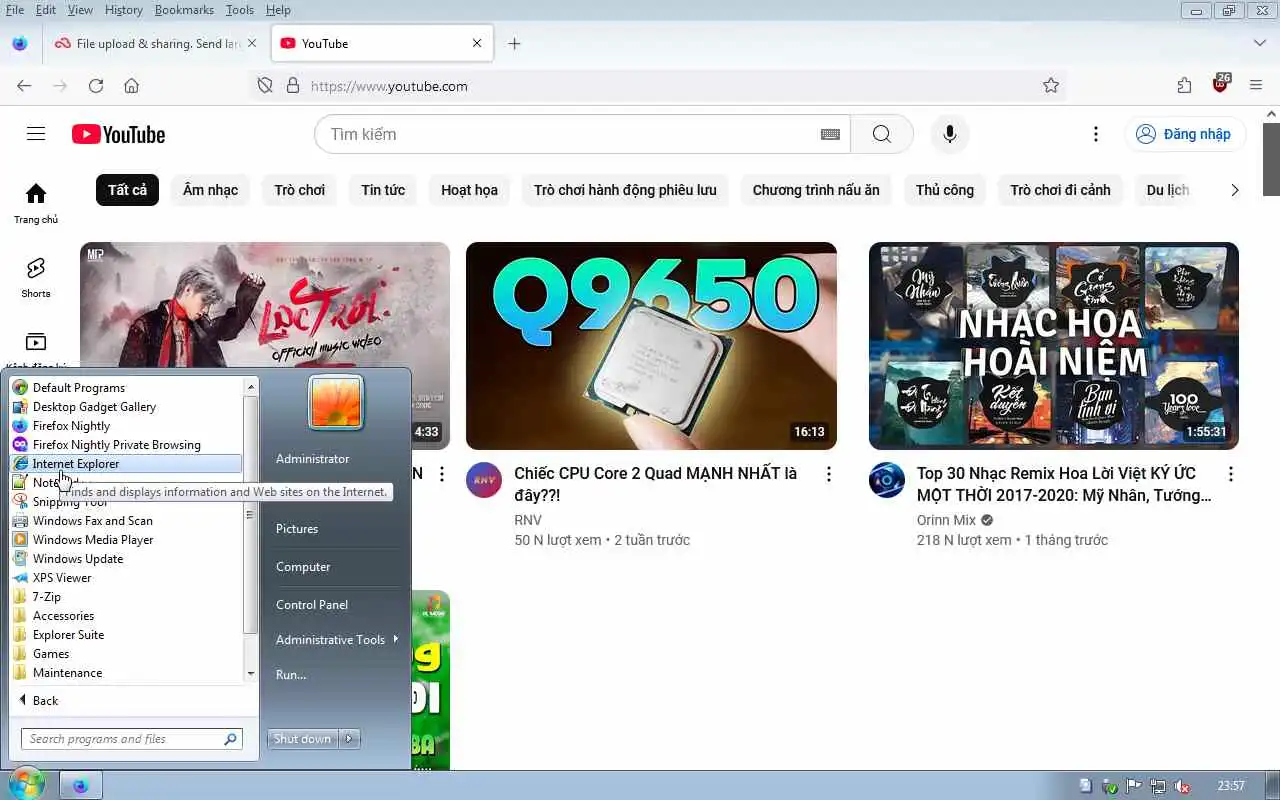Open the Firefox History menu
1280x800 pixels.
[123, 10]
